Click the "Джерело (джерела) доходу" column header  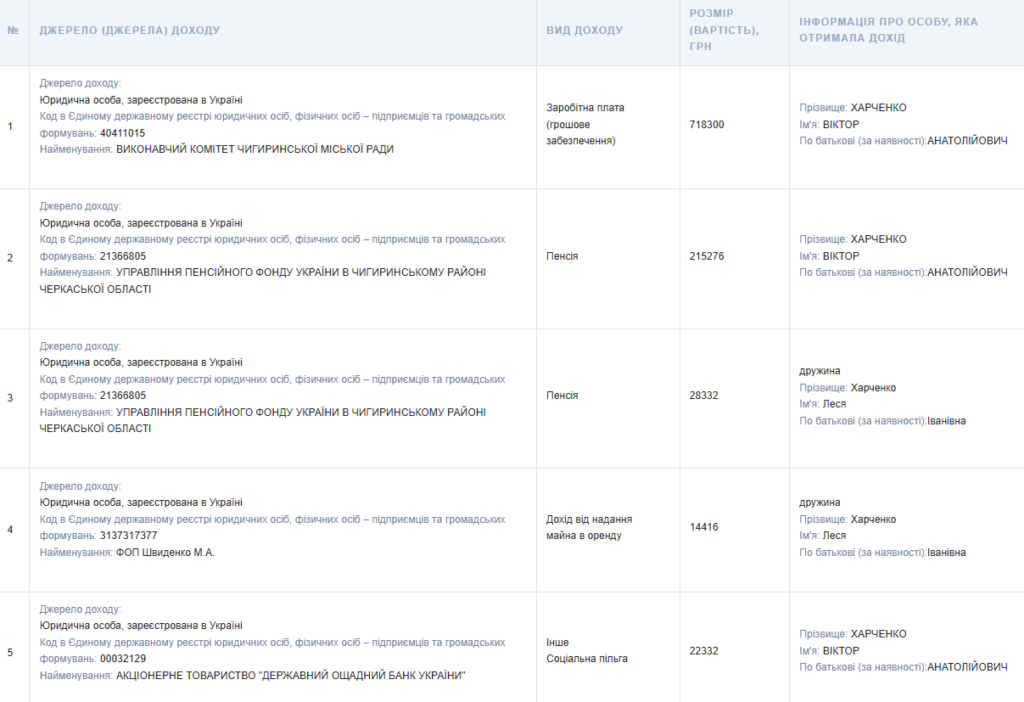[129, 30]
